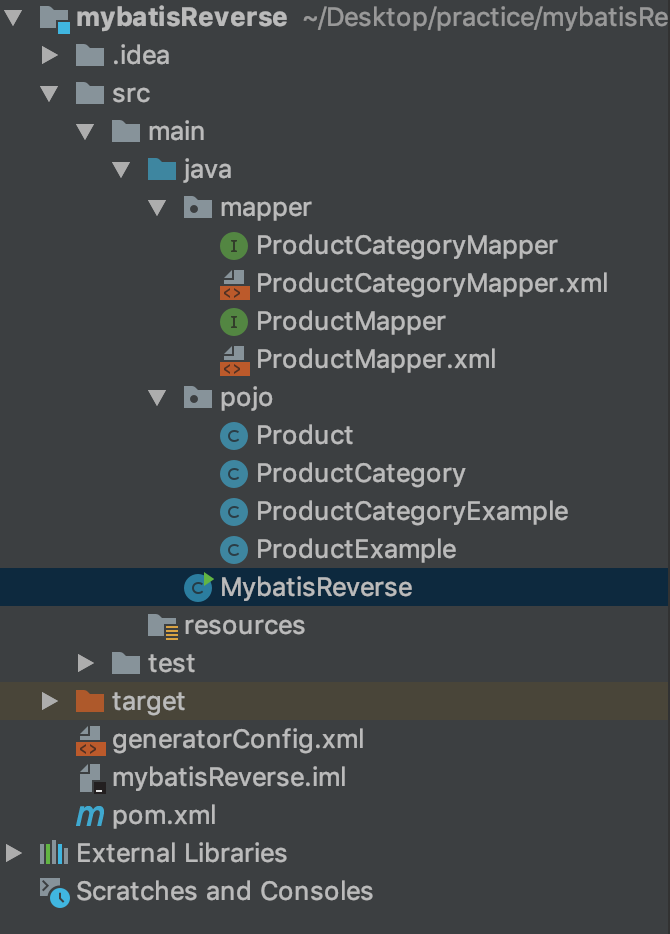Expand the .idea folder arrow
Viewport: 670px width, 934px height.
click(50, 55)
